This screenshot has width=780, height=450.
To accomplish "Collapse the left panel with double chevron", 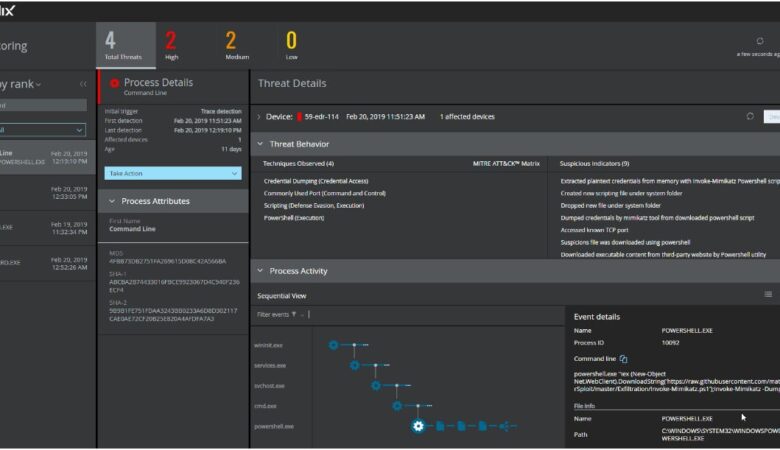I will pos(83,84).
